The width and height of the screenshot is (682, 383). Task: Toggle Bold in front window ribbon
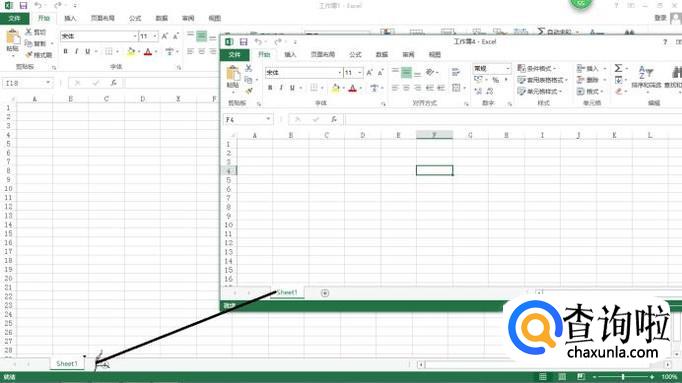(x=270, y=88)
